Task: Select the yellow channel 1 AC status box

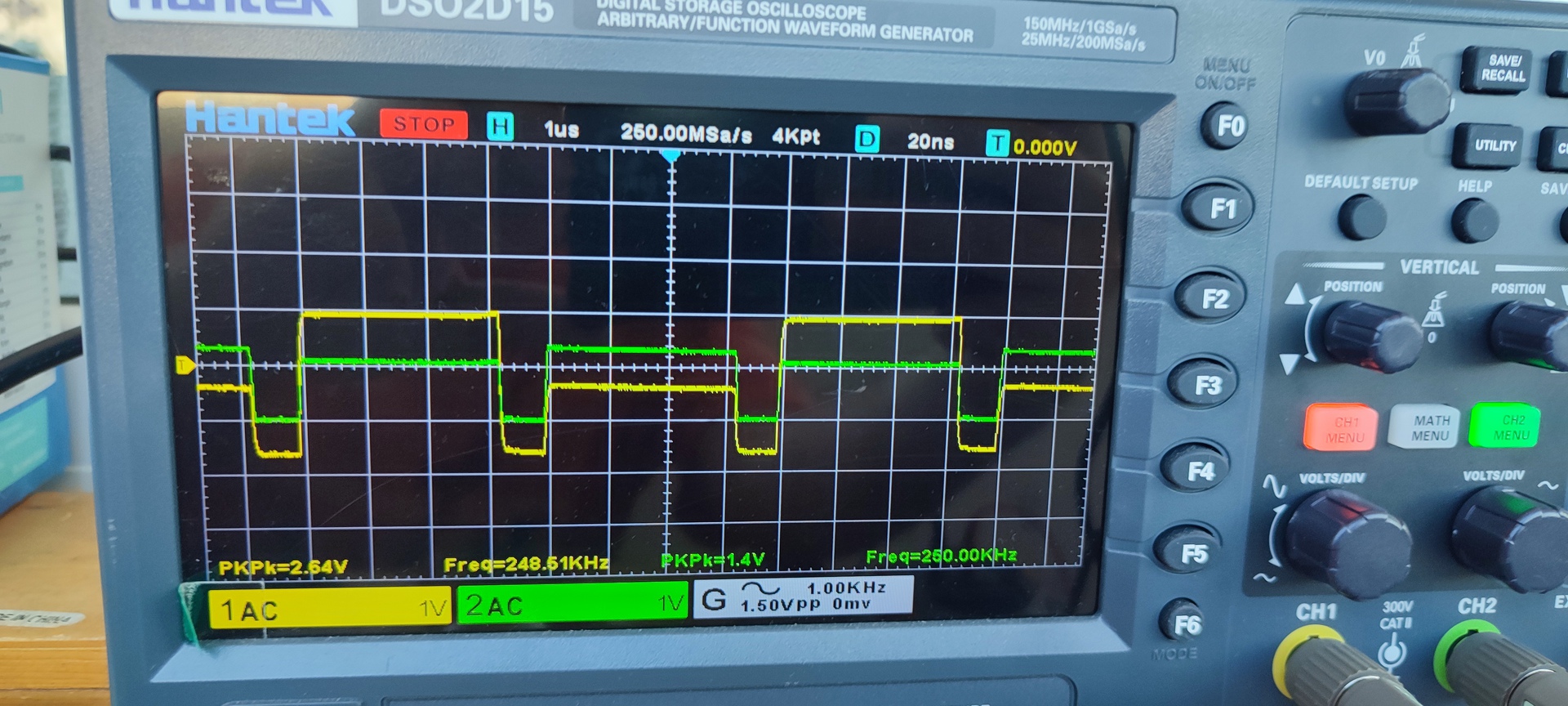Action: 329,608
